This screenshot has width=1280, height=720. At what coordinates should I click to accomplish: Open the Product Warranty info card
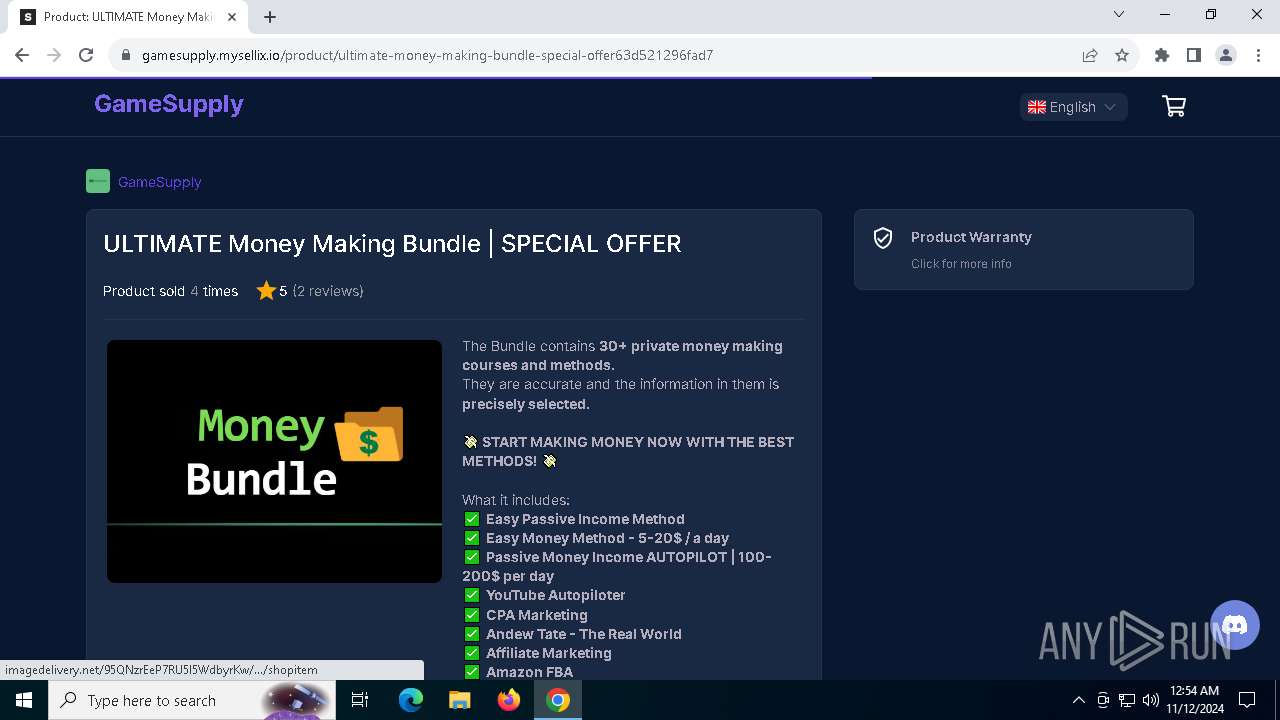click(x=1024, y=249)
